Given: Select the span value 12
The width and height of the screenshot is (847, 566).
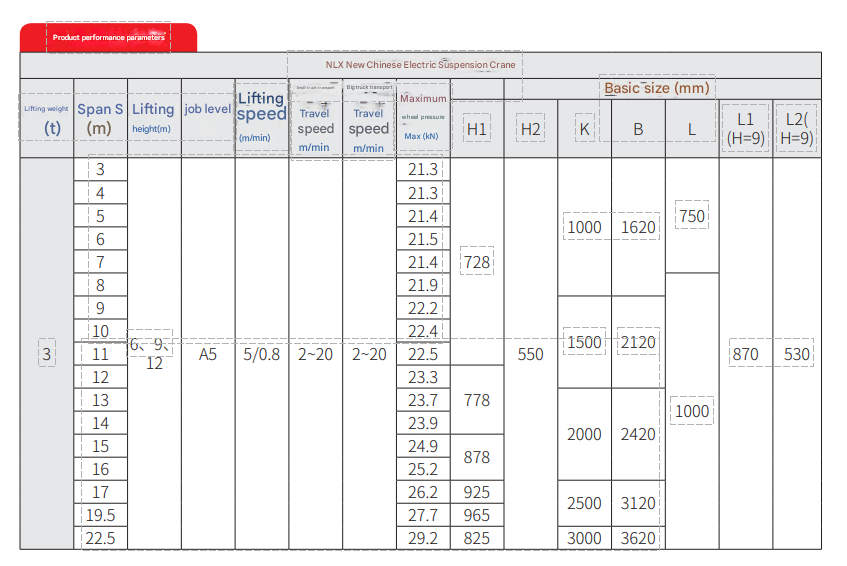Looking at the screenshot, I should pyautogui.click(x=100, y=377).
